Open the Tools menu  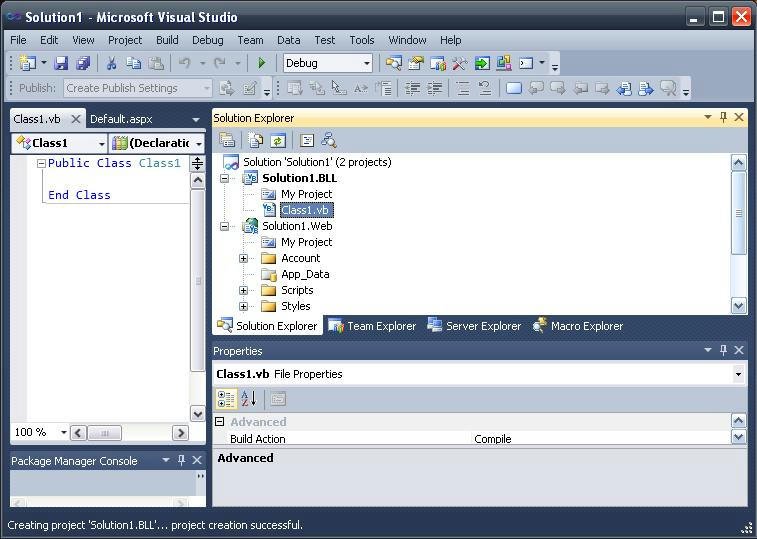click(x=362, y=40)
